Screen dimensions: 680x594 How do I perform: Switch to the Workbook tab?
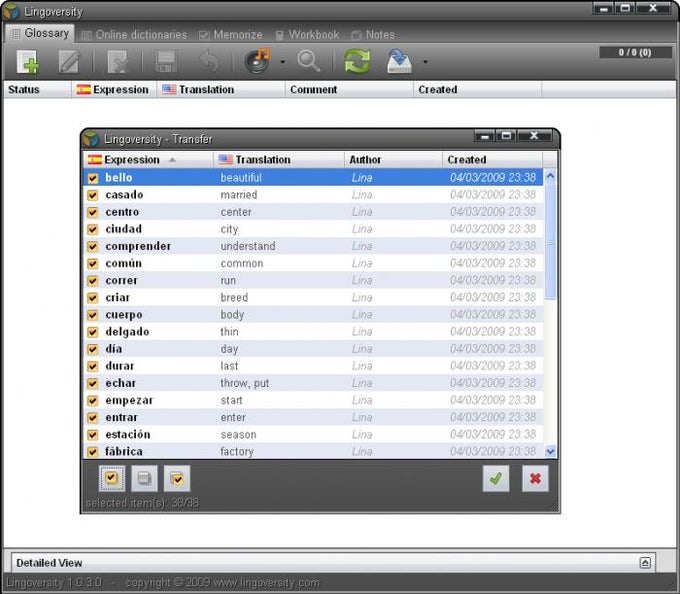[x=307, y=35]
